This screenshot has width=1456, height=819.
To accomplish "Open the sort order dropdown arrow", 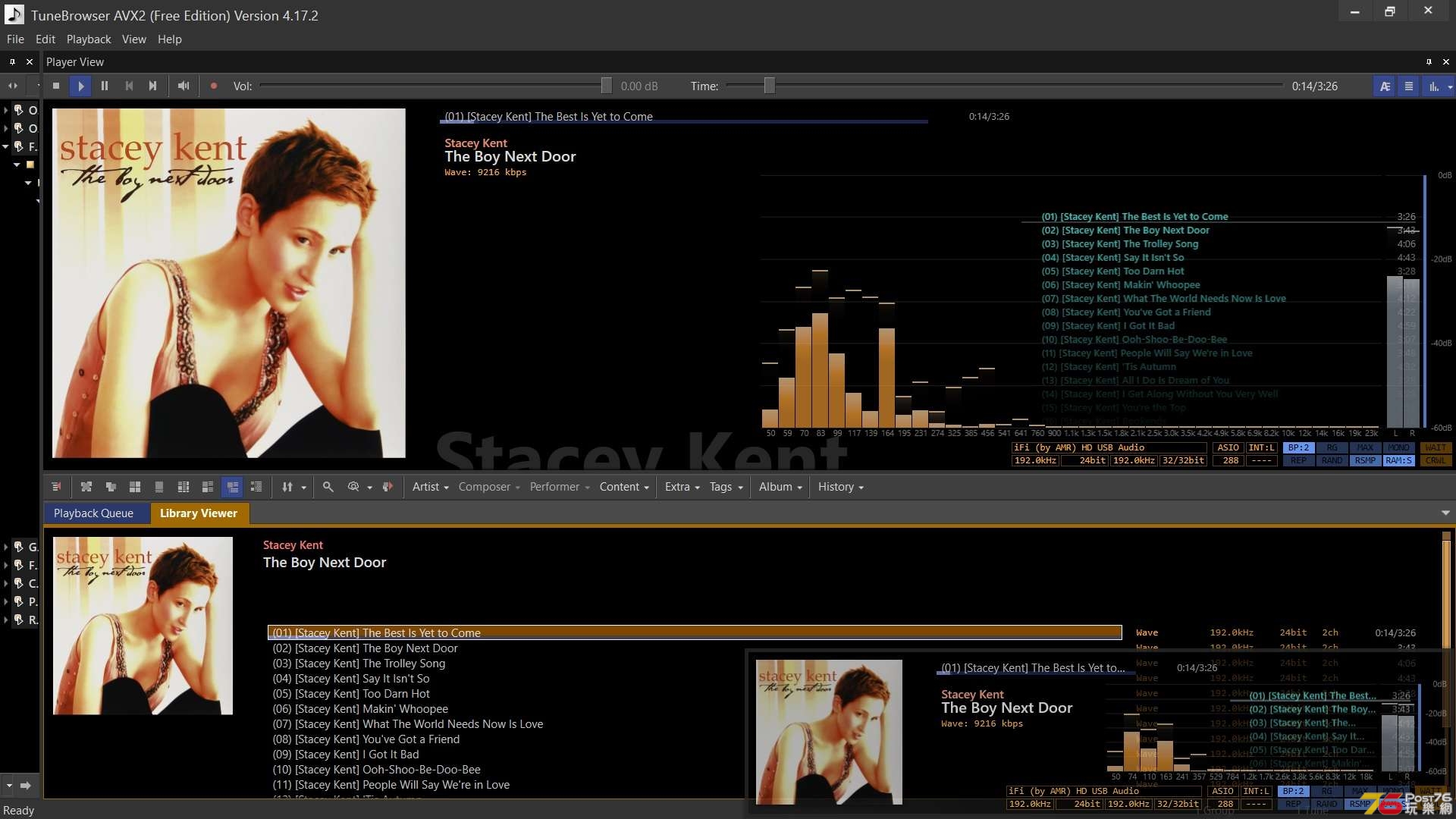I will click(303, 488).
